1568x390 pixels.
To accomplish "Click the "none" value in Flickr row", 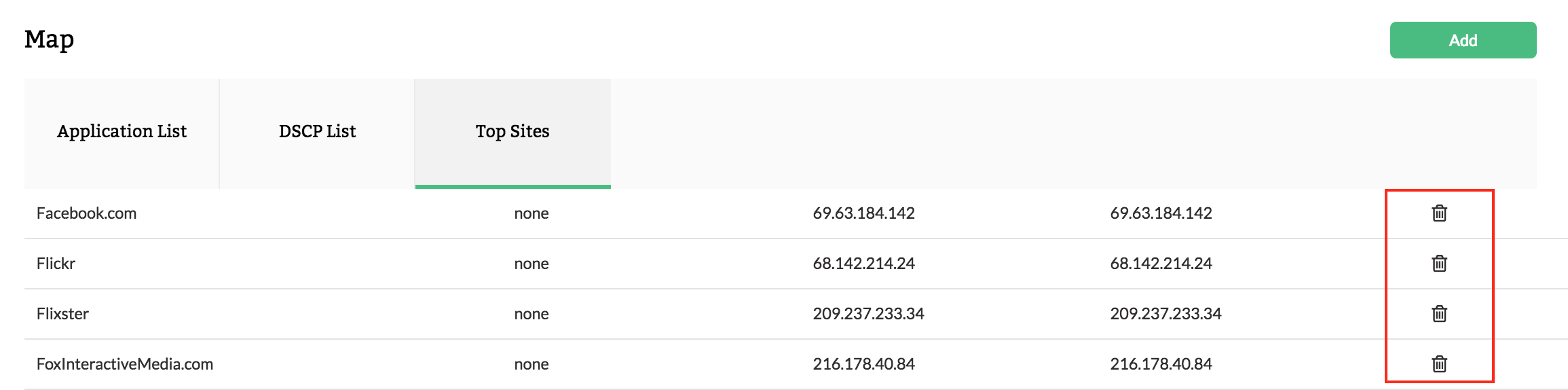I will pyautogui.click(x=531, y=264).
